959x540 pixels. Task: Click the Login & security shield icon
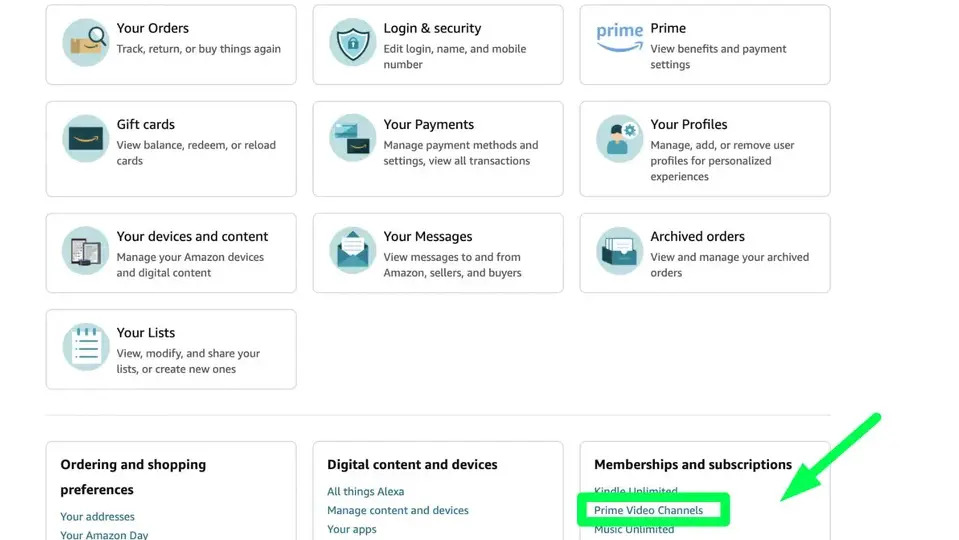point(353,42)
